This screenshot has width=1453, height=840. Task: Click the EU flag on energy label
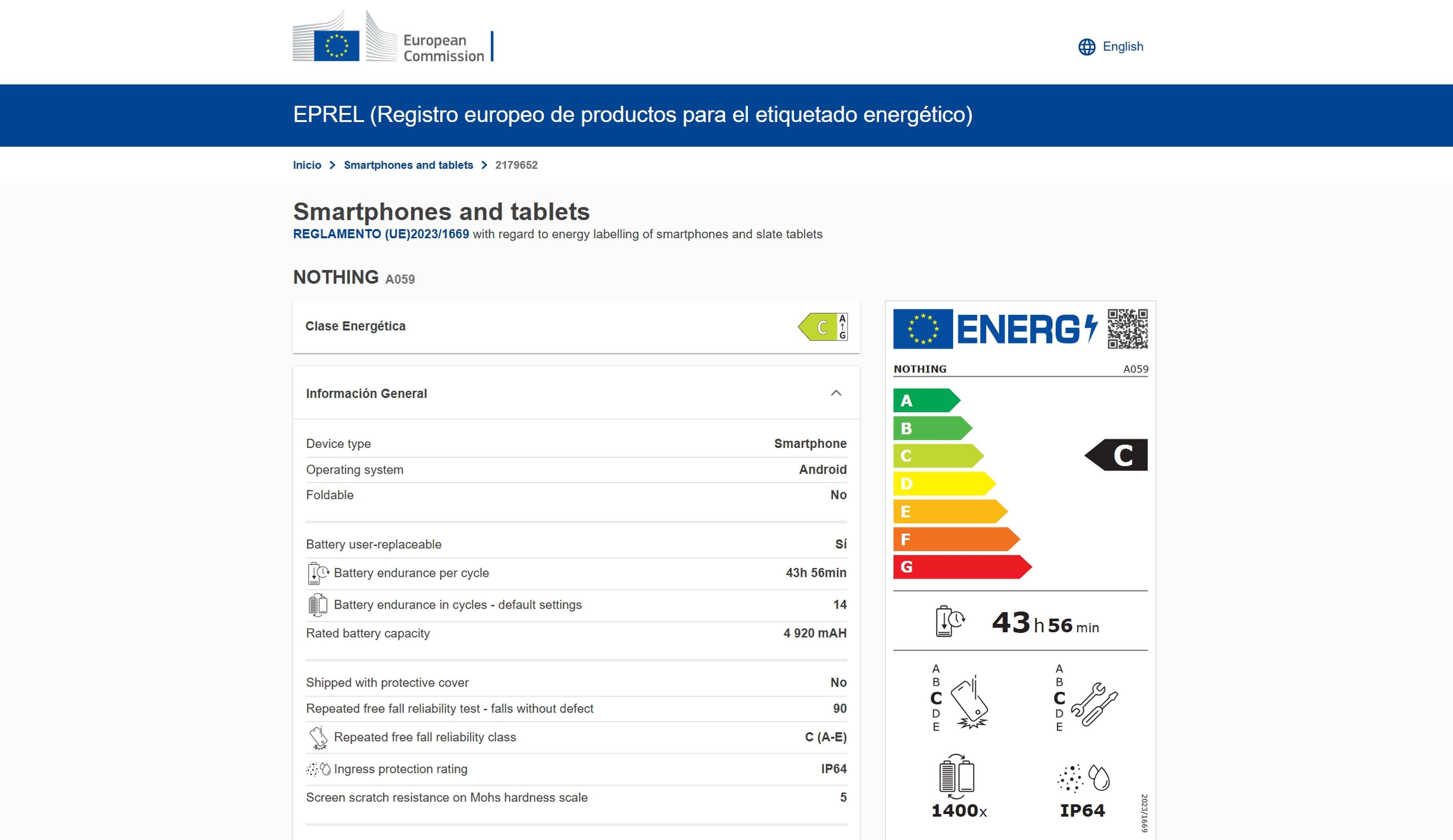click(x=923, y=328)
